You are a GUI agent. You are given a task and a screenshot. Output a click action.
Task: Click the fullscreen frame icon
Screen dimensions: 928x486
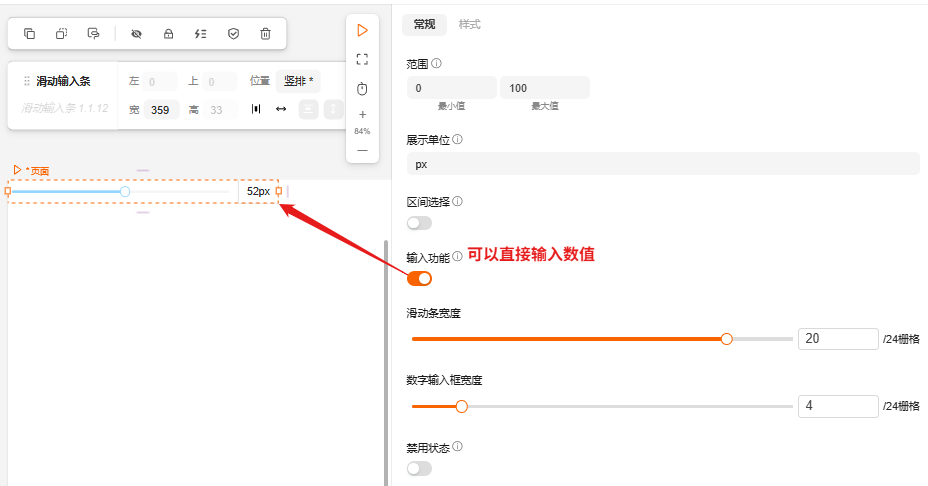coord(362,59)
